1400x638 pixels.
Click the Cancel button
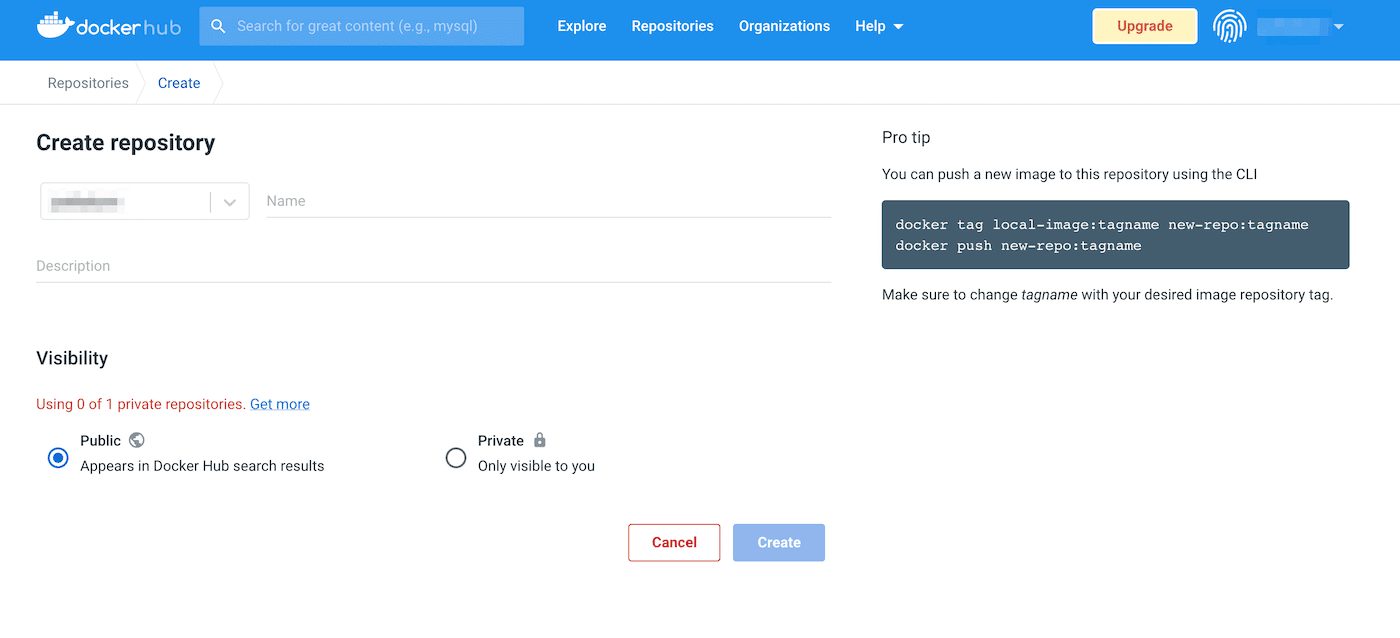click(x=673, y=542)
